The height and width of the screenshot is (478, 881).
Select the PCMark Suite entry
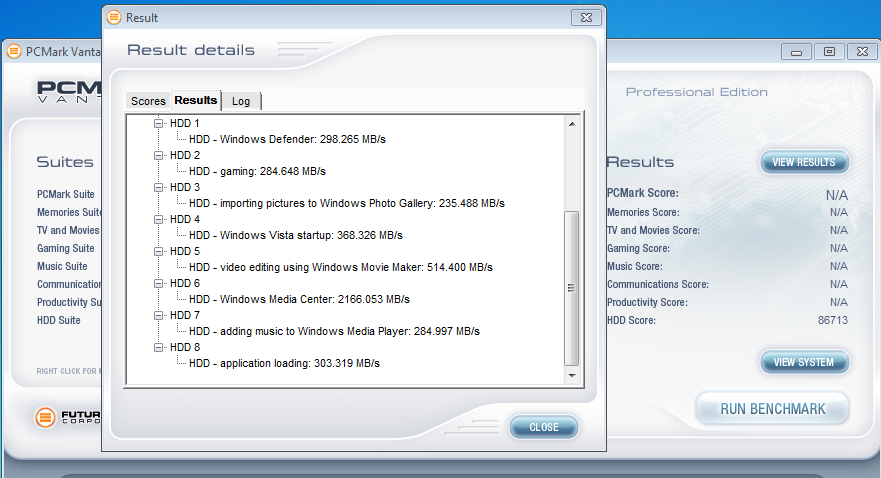[66, 194]
